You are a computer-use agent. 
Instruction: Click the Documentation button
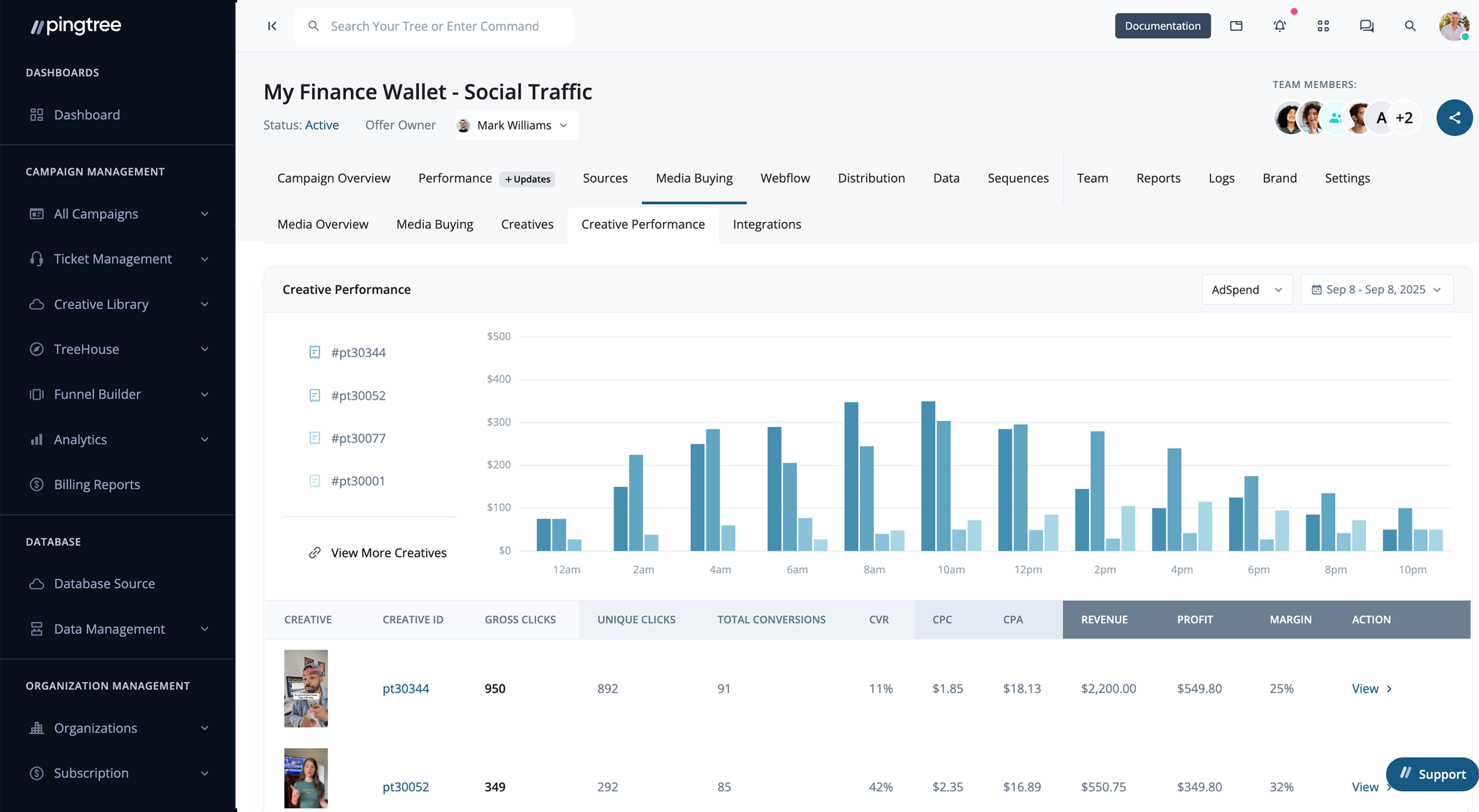coord(1162,26)
